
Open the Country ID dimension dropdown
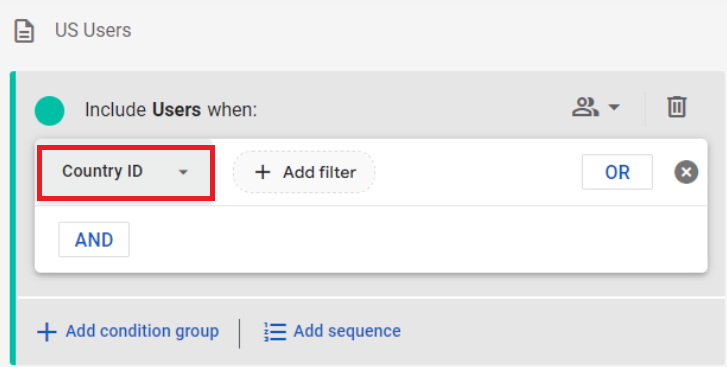126,172
